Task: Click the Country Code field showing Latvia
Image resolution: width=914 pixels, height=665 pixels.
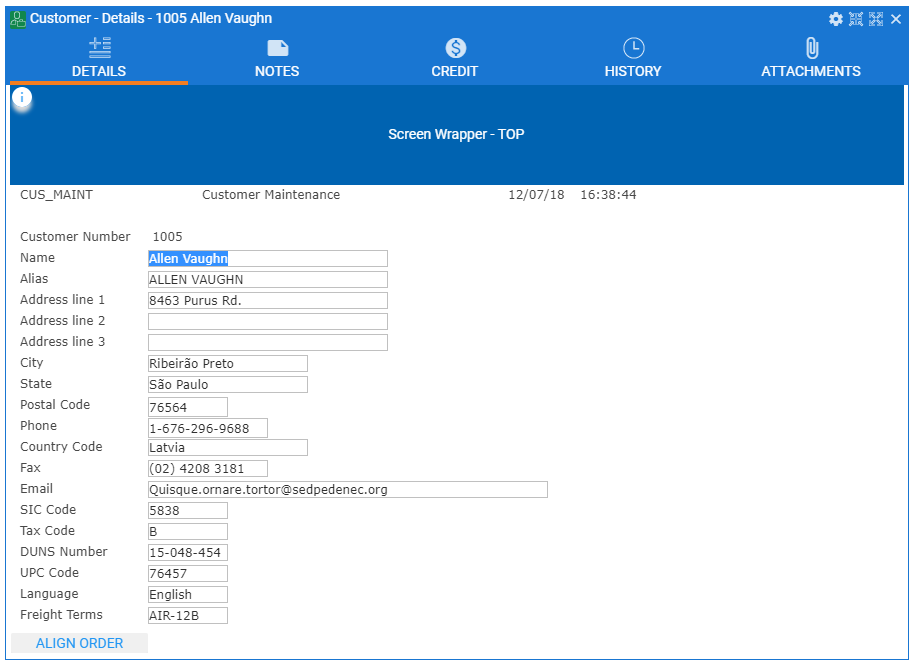Action: (x=227, y=448)
